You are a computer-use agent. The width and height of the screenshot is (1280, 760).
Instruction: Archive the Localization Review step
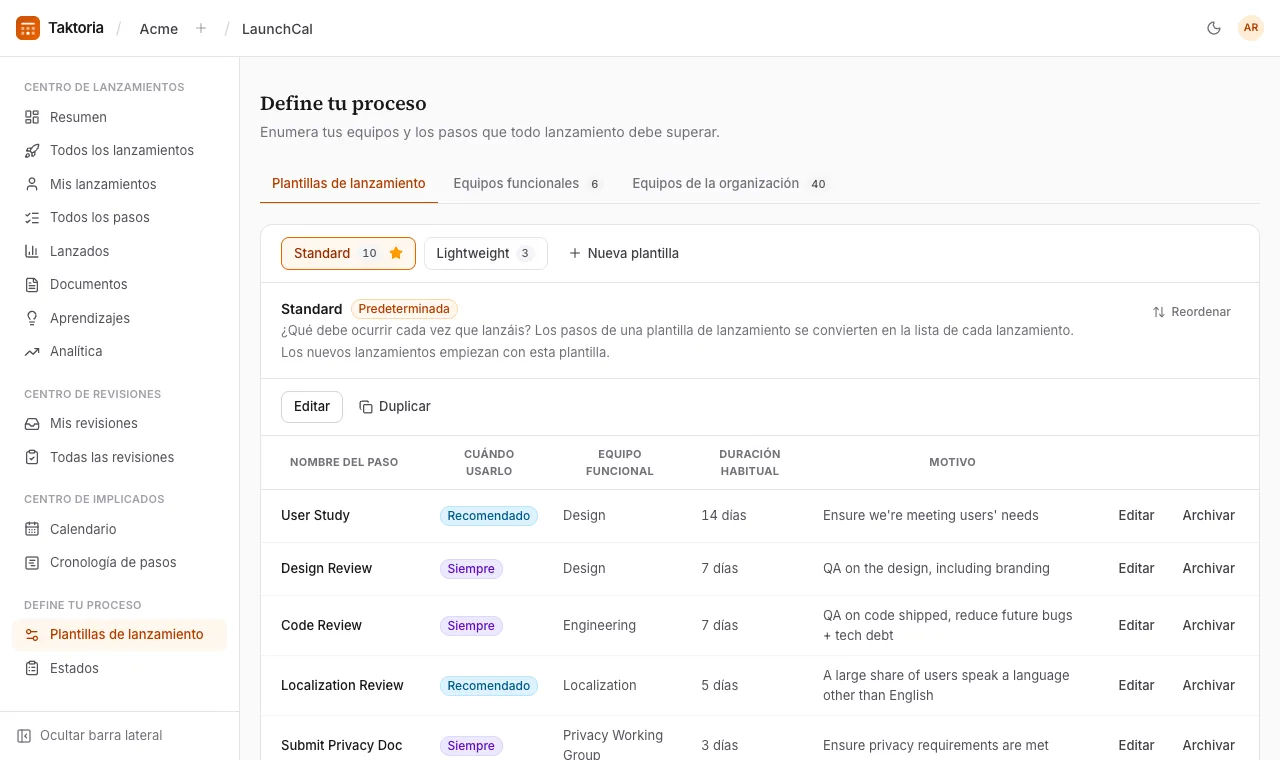1208,685
